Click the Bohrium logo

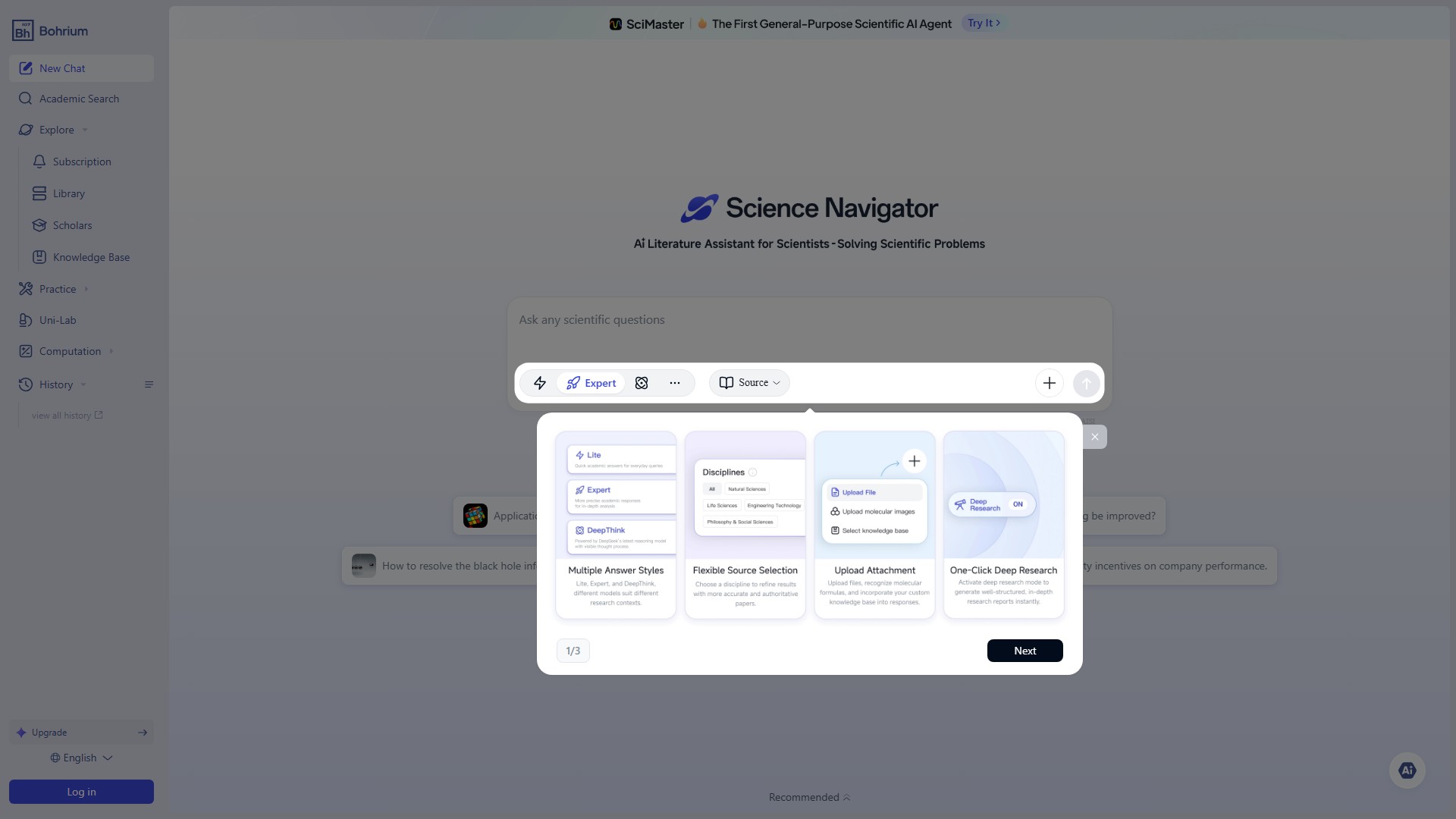click(x=50, y=30)
